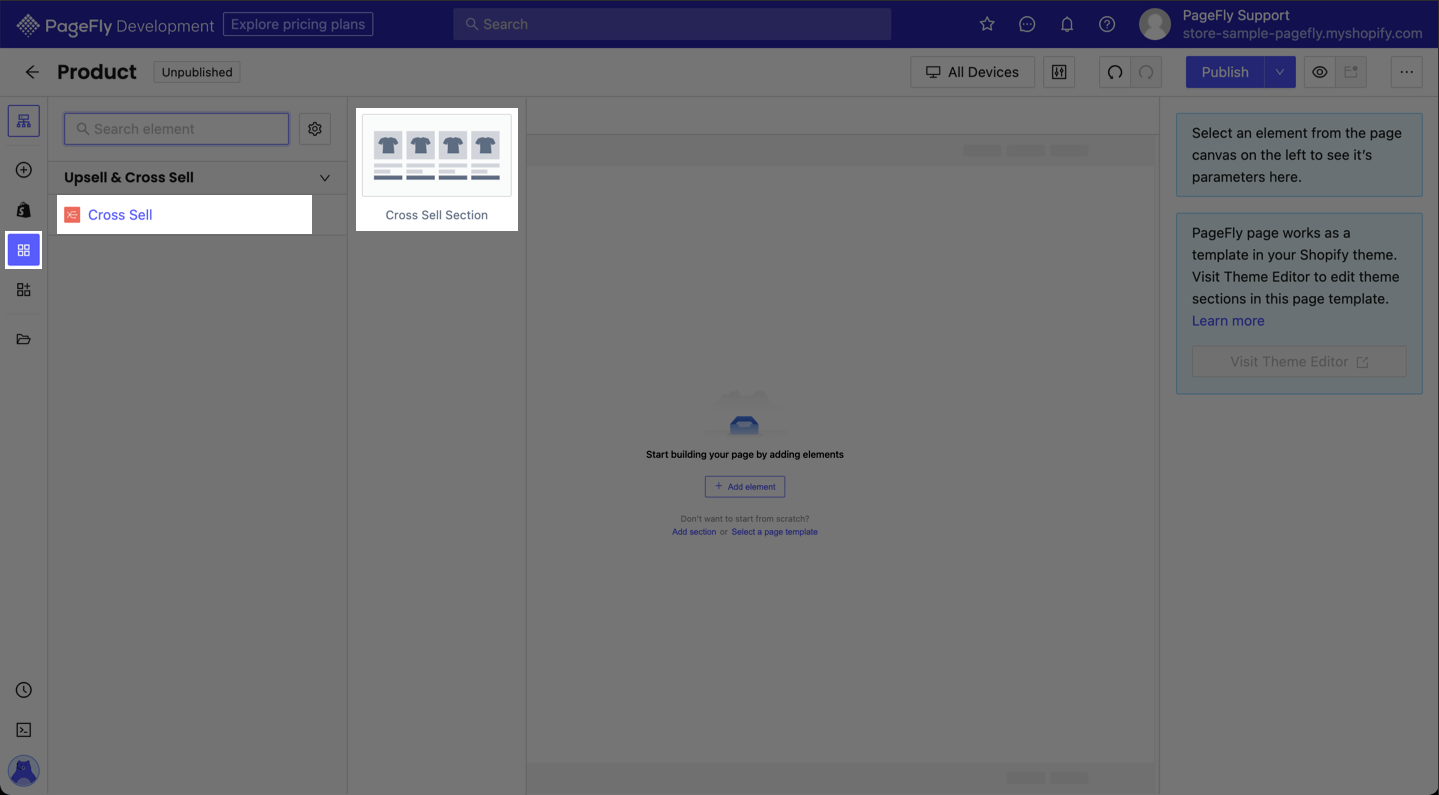Click the Unpublished status badge
Image resolution: width=1439 pixels, height=795 pixels.
point(197,72)
